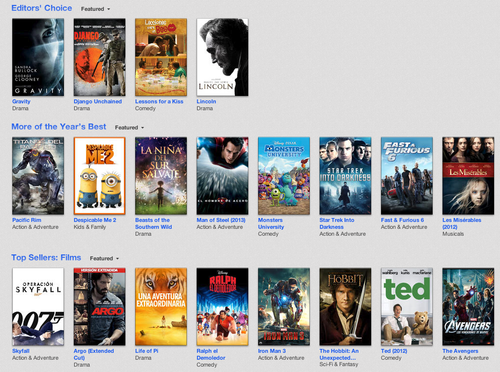500x372 pixels.
Task: Click the Beasts of the Southern Wild link
Action: (x=153, y=223)
